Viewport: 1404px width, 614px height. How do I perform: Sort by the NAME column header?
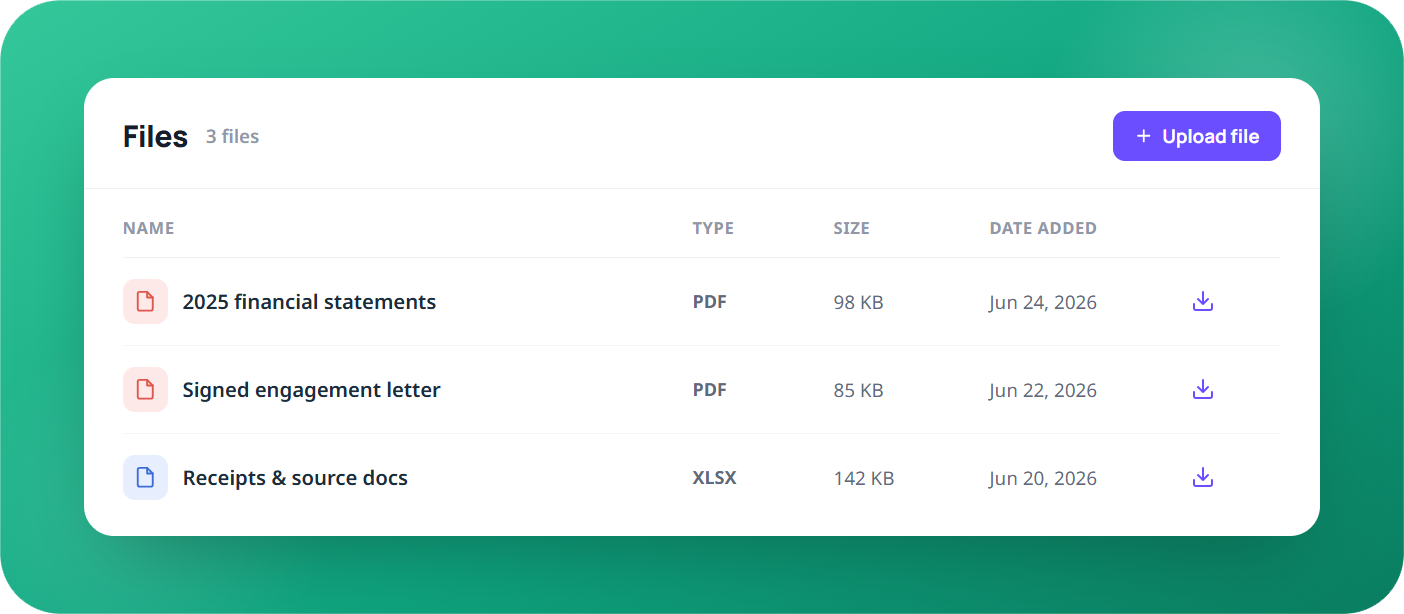coord(148,228)
